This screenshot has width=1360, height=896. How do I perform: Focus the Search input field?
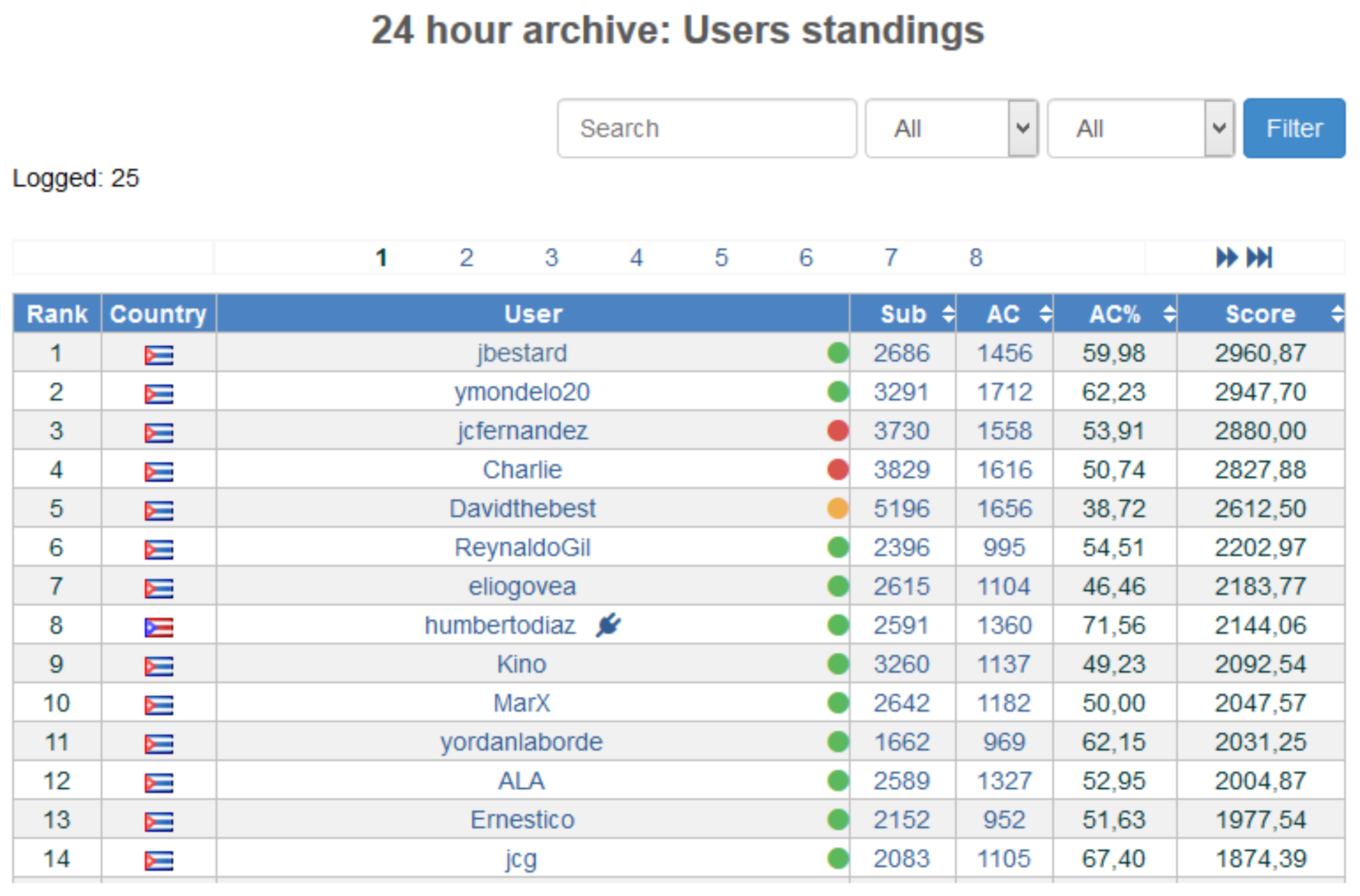706,129
